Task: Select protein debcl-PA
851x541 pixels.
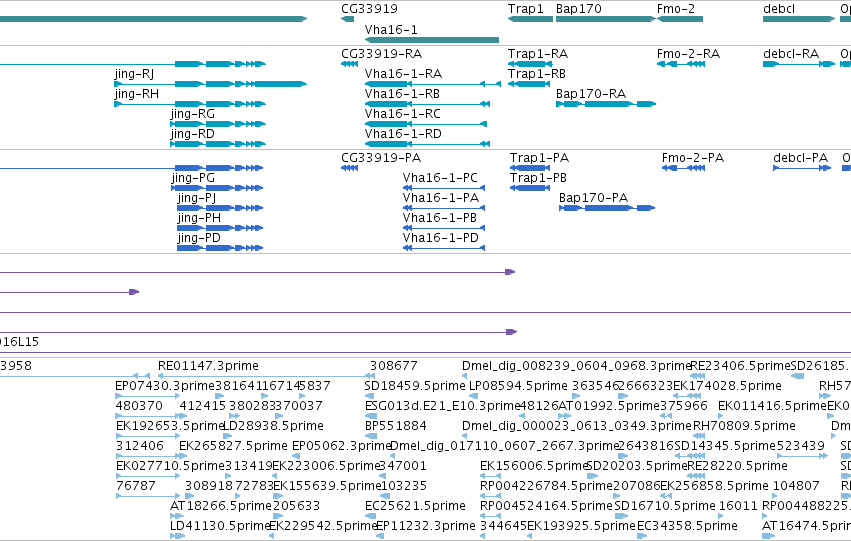Action: click(x=801, y=158)
